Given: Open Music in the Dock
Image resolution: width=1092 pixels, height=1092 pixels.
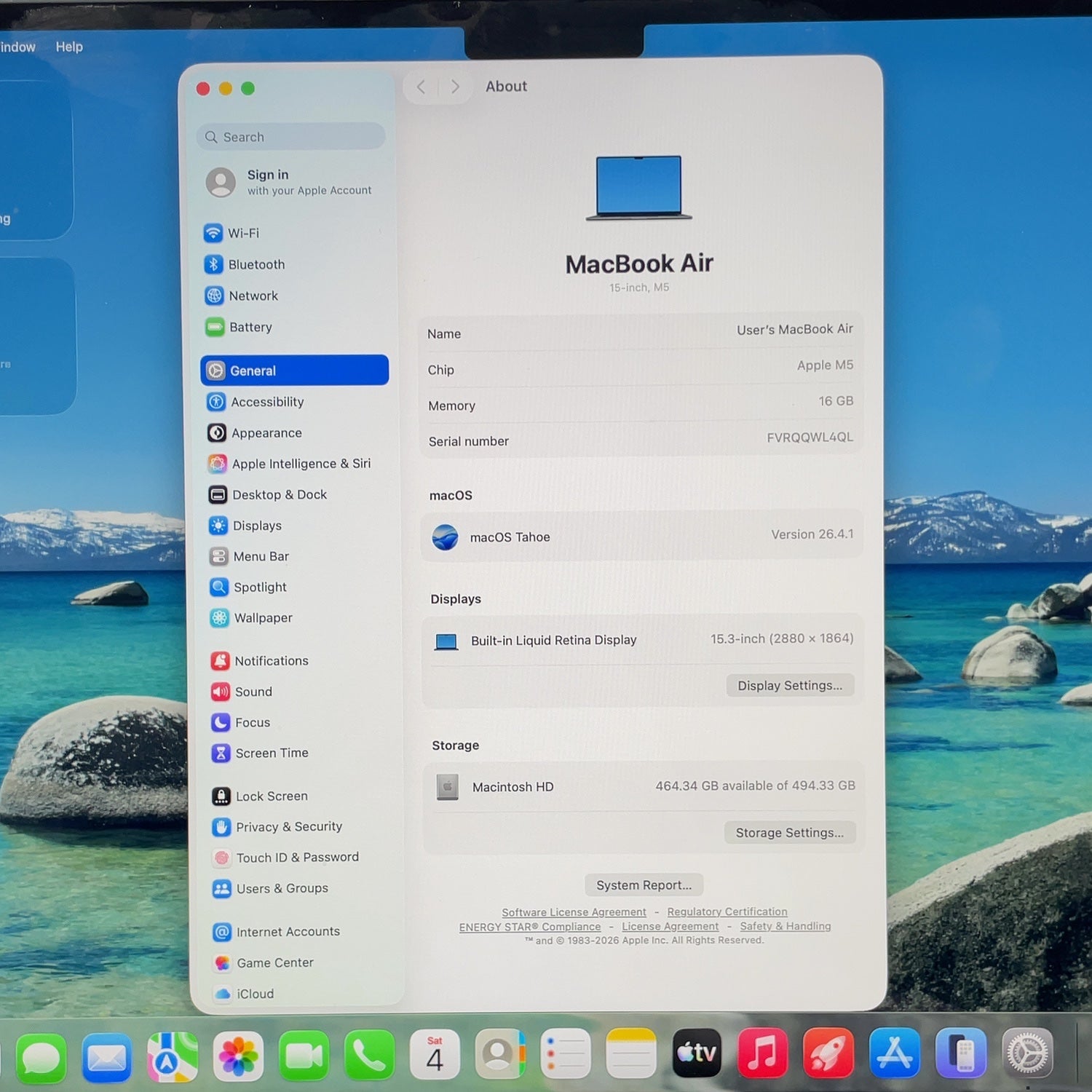Looking at the screenshot, I should click(762, 1053).
